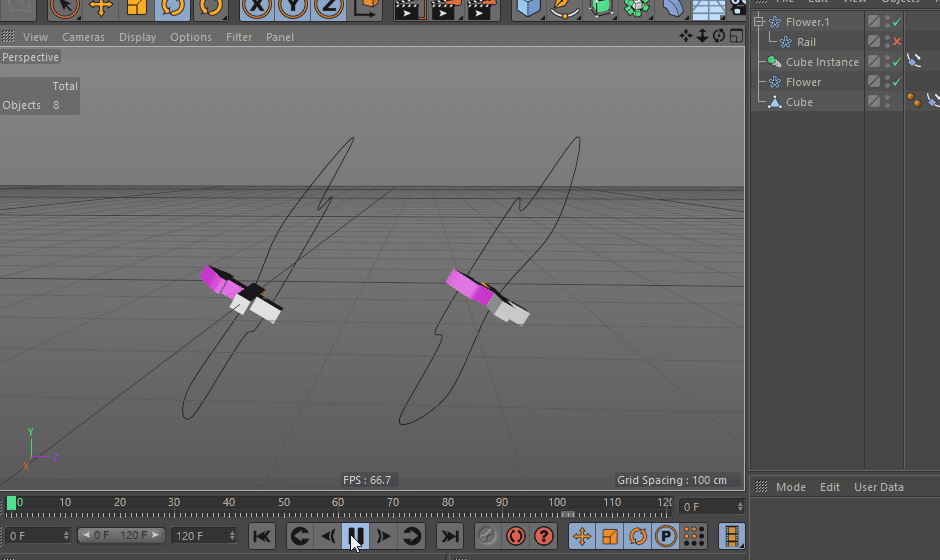Toggle Z-axis lock button

tap(329, 8)
